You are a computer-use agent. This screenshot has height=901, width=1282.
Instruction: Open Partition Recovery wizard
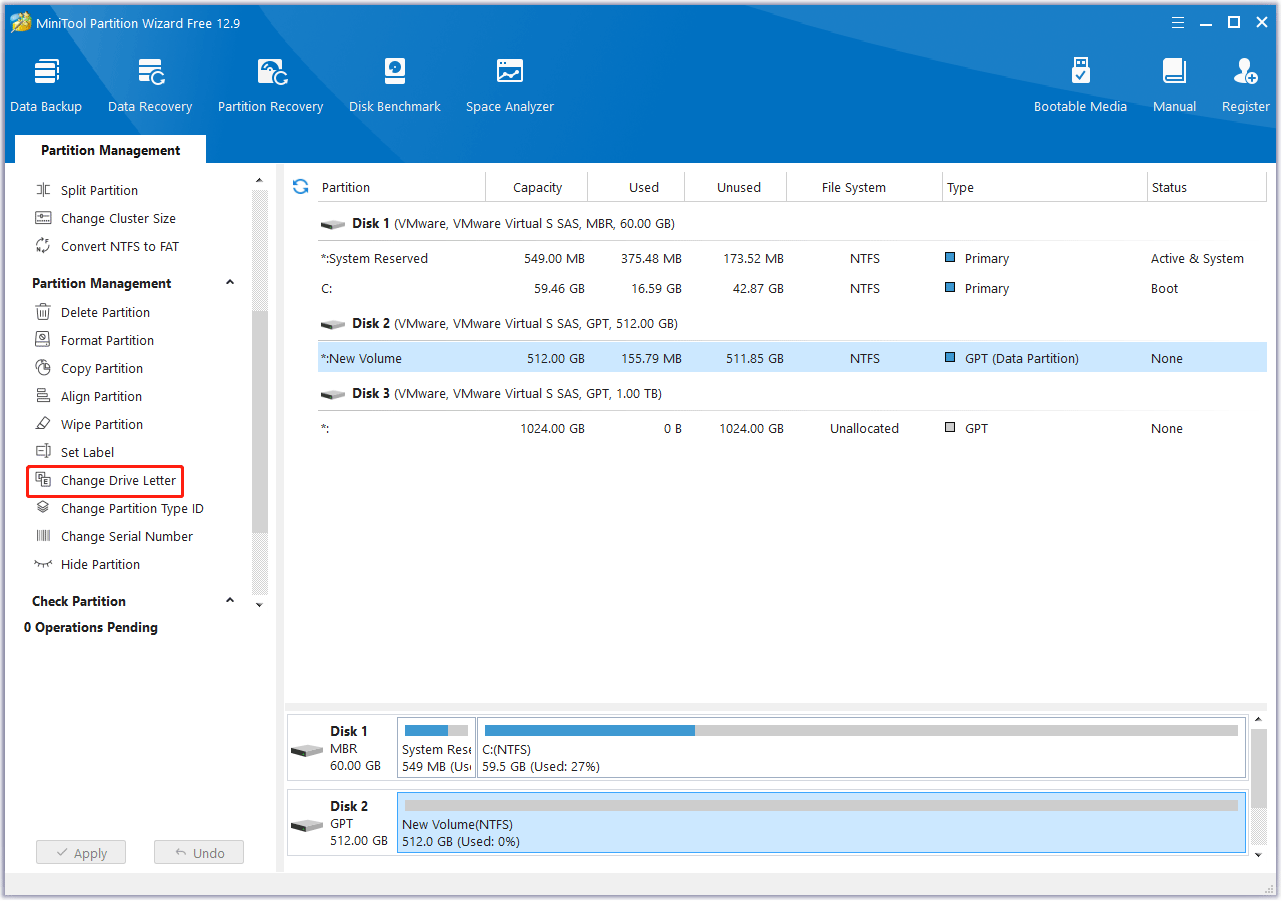[x=271, y=85]
